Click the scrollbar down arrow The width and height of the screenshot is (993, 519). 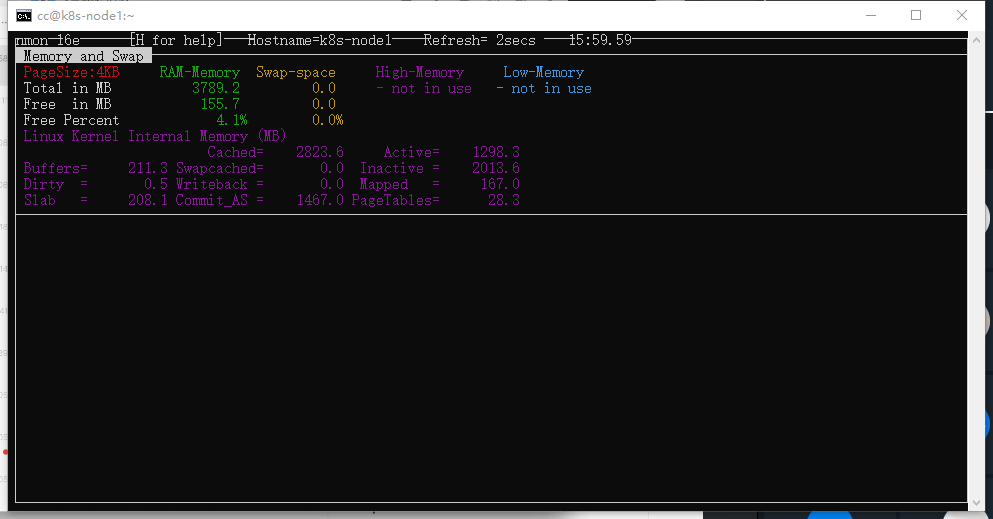click(x=975, y=503)
